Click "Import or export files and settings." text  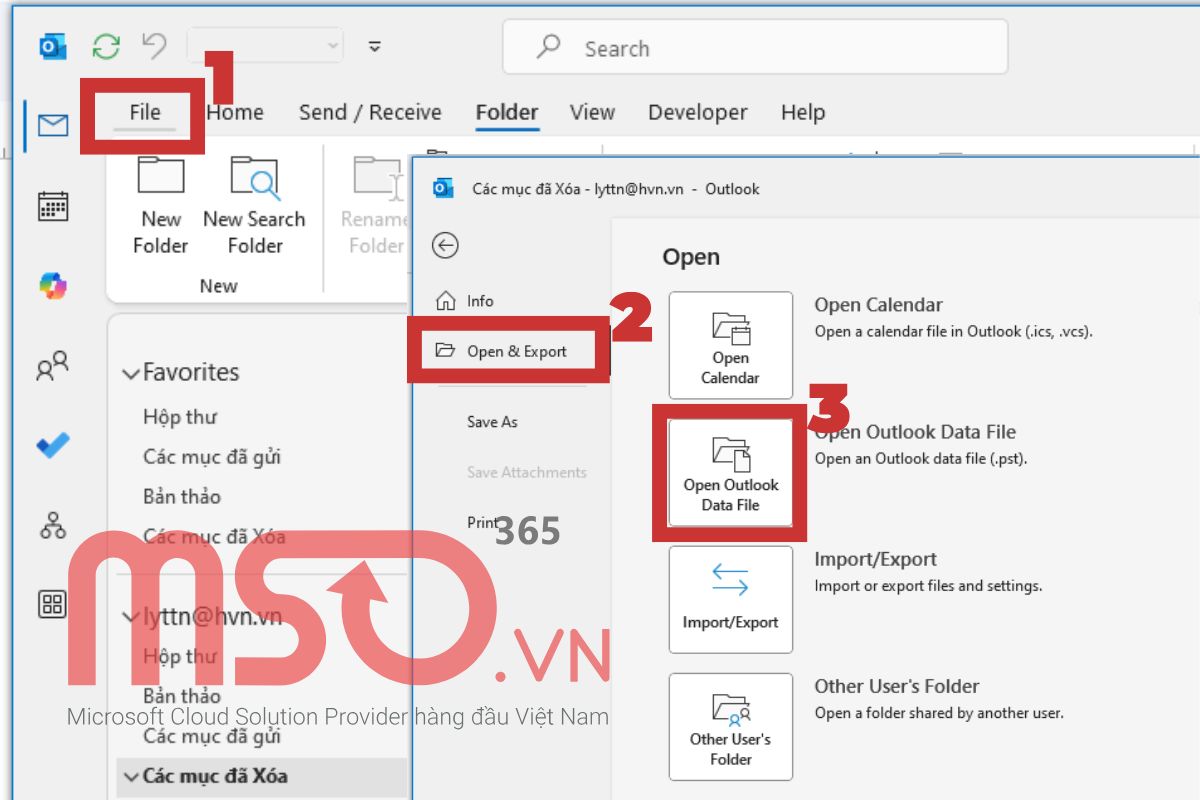(928, 586)
